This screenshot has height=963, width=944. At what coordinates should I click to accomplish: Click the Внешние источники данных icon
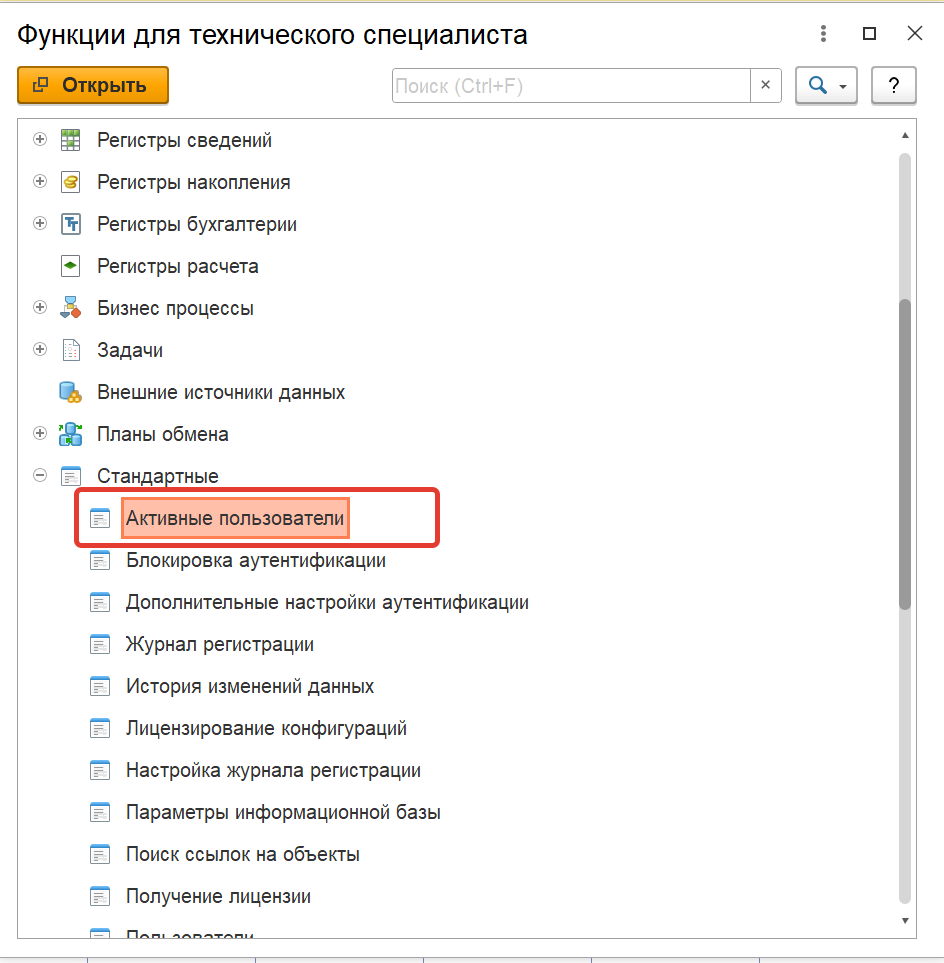pyautogui.click(x=71, y=392)
